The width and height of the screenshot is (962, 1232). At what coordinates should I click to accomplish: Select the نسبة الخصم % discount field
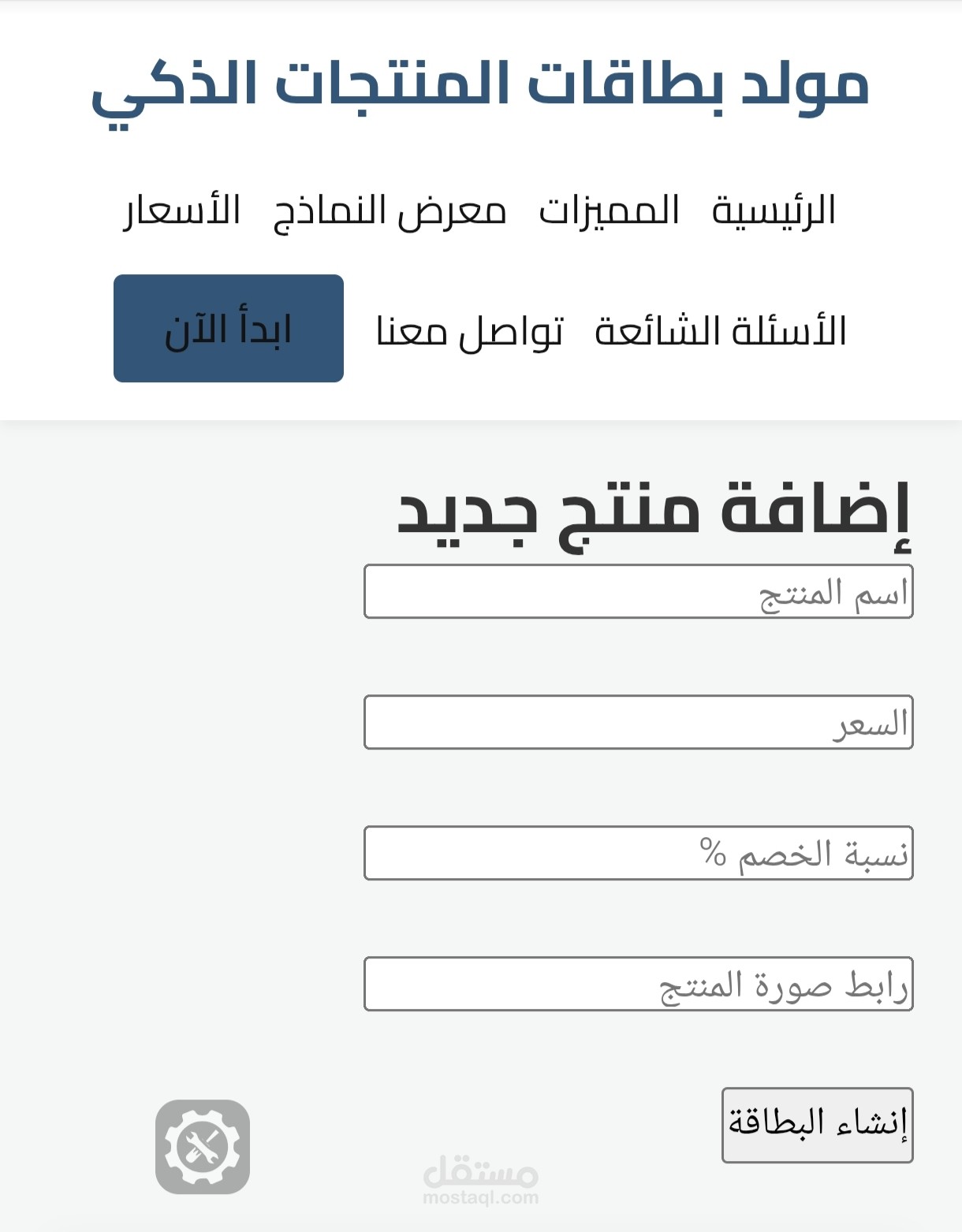(x=639, y=853)
